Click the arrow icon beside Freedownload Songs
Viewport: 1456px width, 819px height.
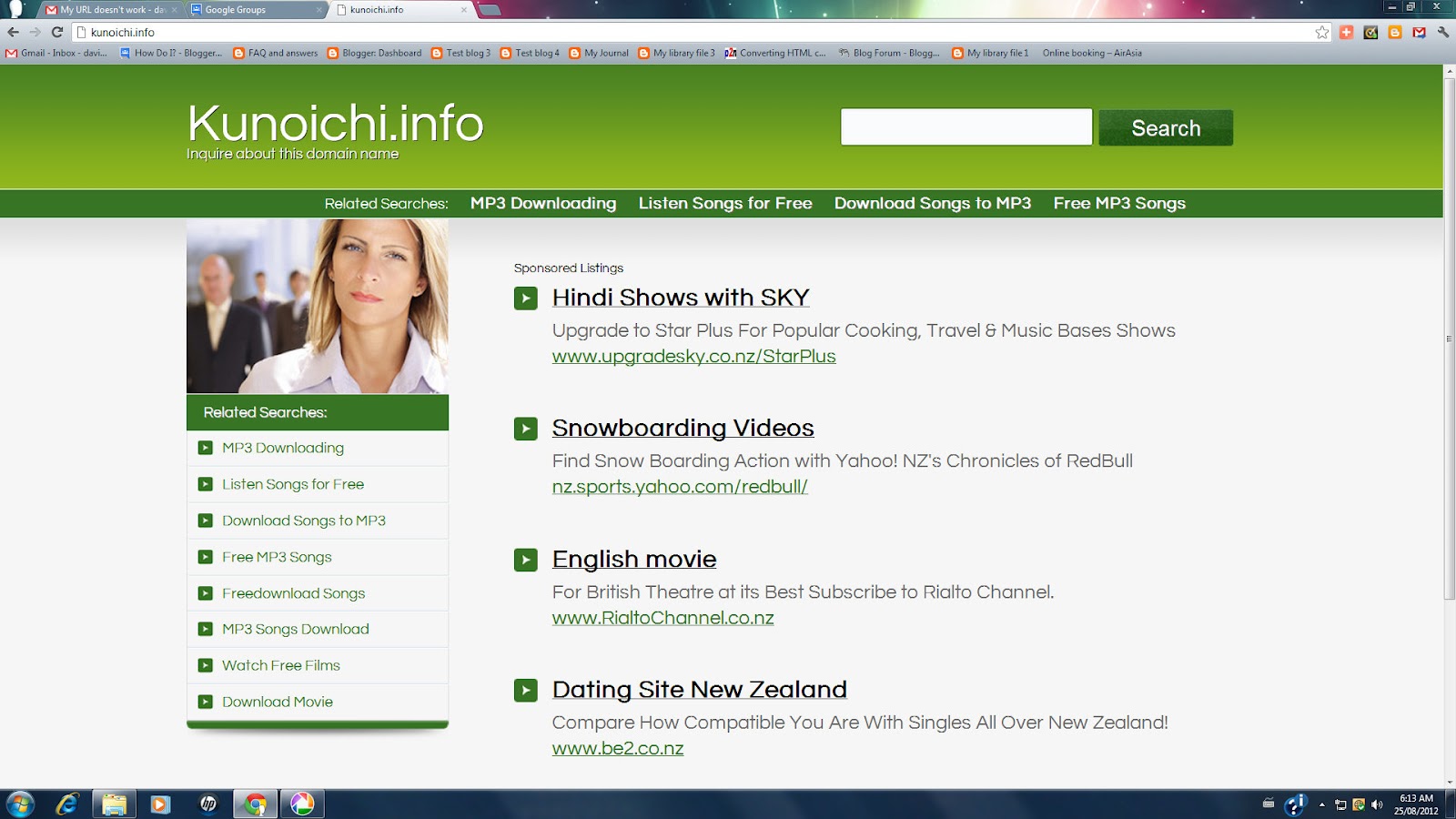point(206,593)
